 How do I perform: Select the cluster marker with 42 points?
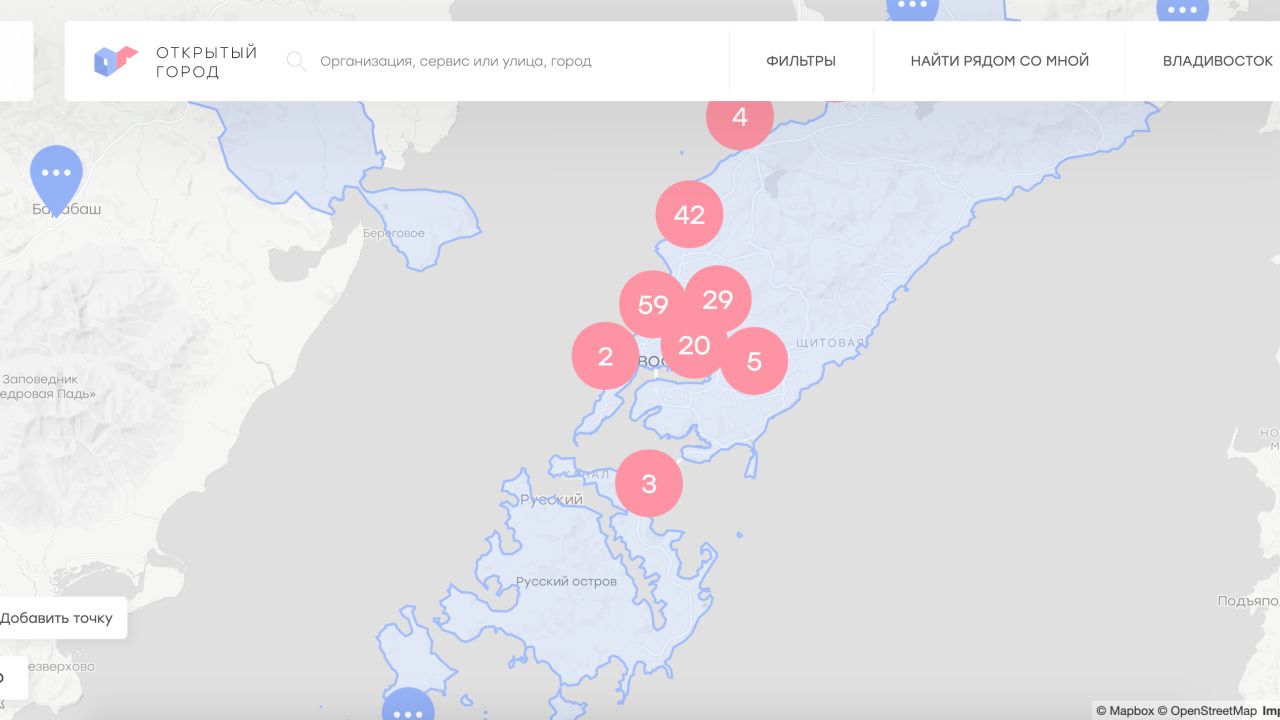[689, 214]
